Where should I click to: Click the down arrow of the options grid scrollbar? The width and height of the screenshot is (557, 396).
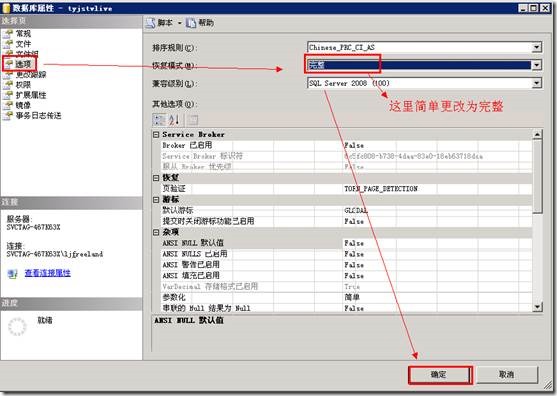pos(537,307)
